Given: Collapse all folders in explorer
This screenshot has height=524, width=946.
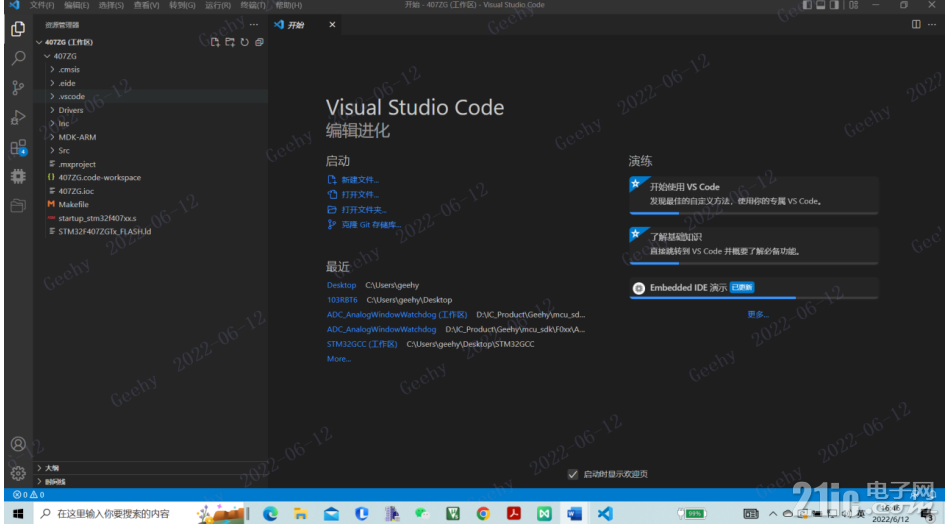Looking at the screenshot, I should click(x=259, y=42).
